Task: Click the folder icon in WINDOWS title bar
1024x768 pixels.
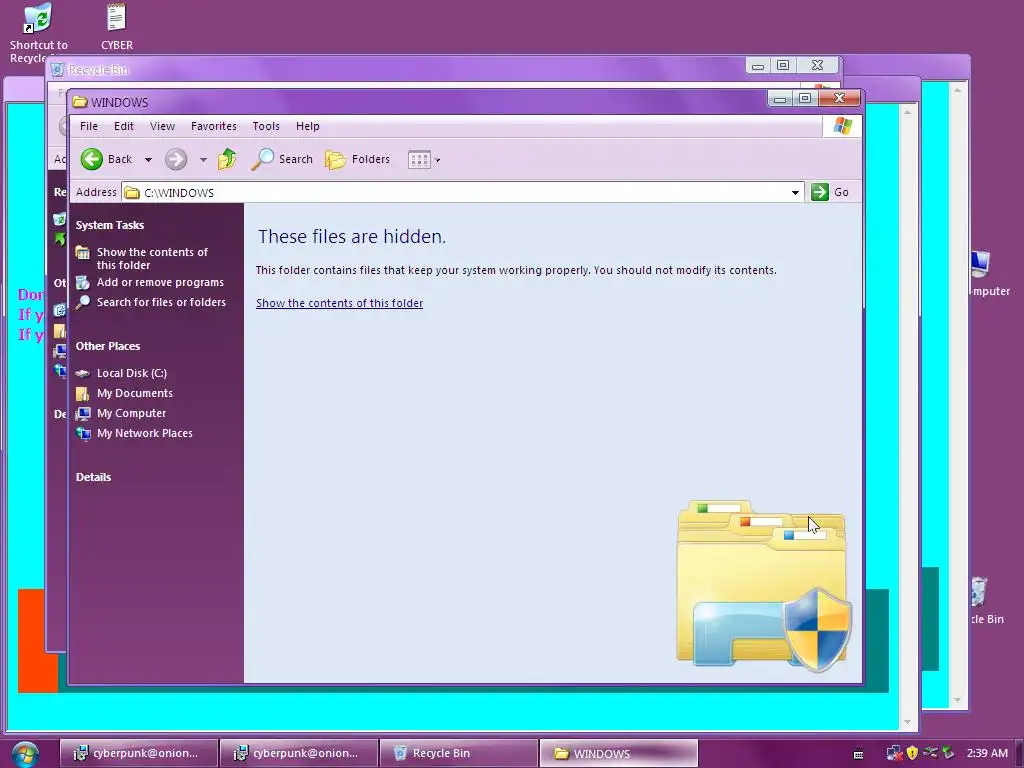Action: pyautogui.click(x=80, y=102)
